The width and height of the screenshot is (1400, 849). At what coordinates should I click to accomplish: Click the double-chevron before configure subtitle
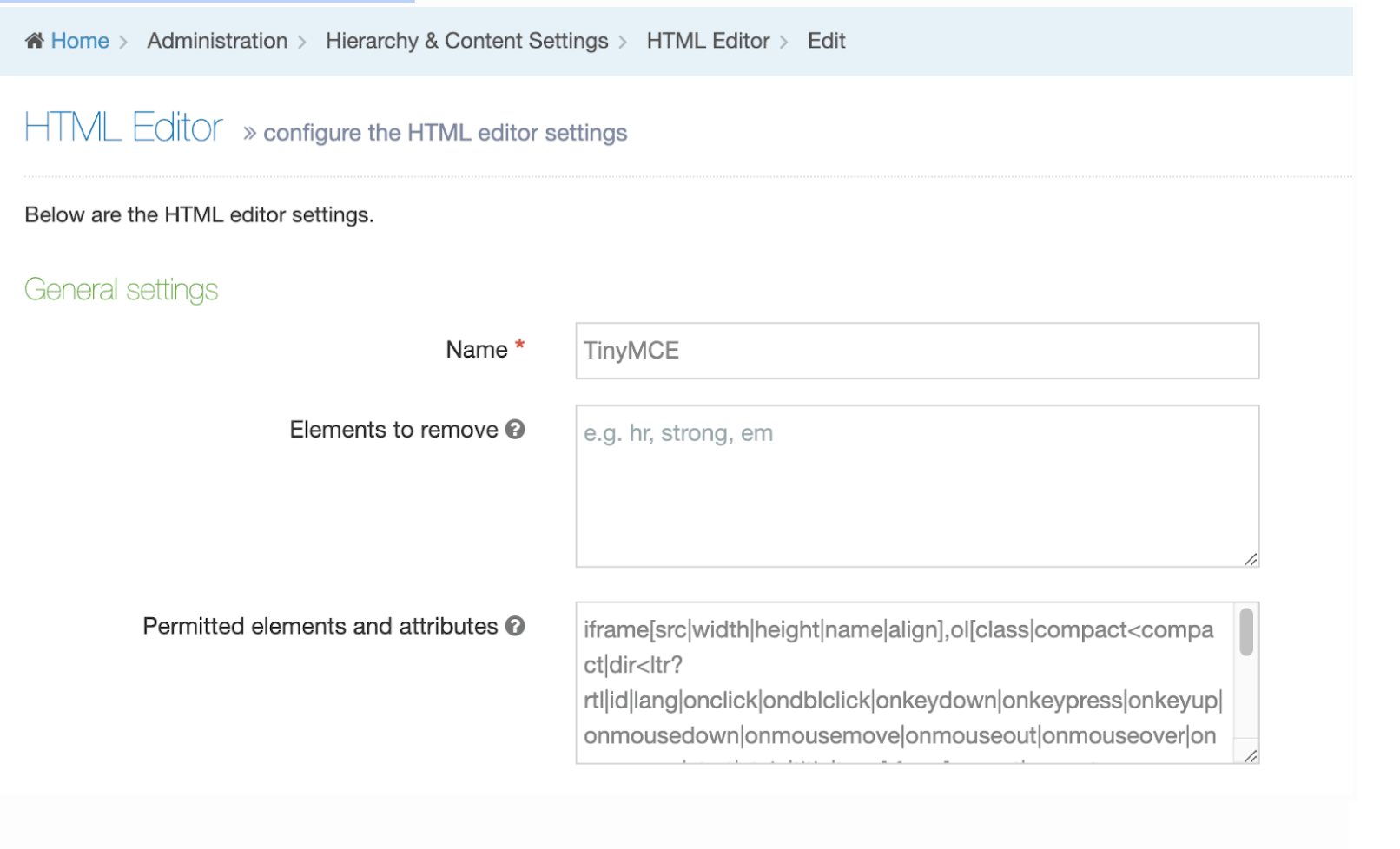[250, 134]
